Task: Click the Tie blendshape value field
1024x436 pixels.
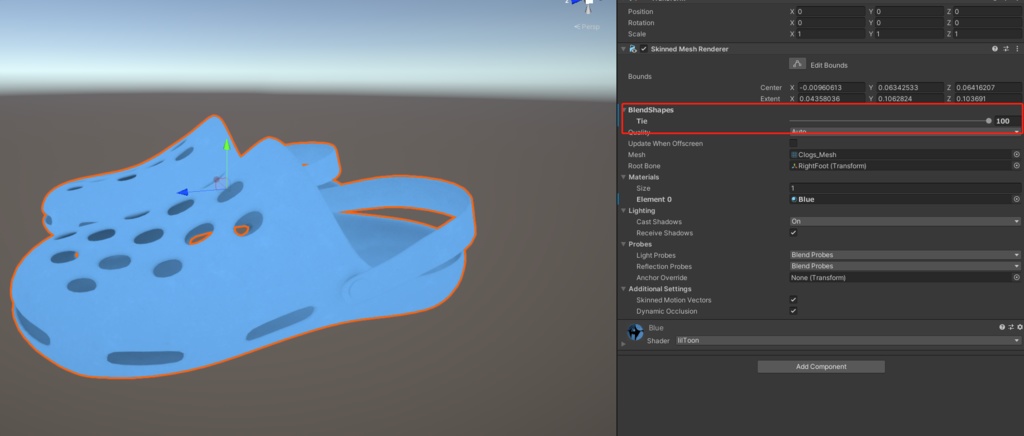Action: (x=1006, y=121)
